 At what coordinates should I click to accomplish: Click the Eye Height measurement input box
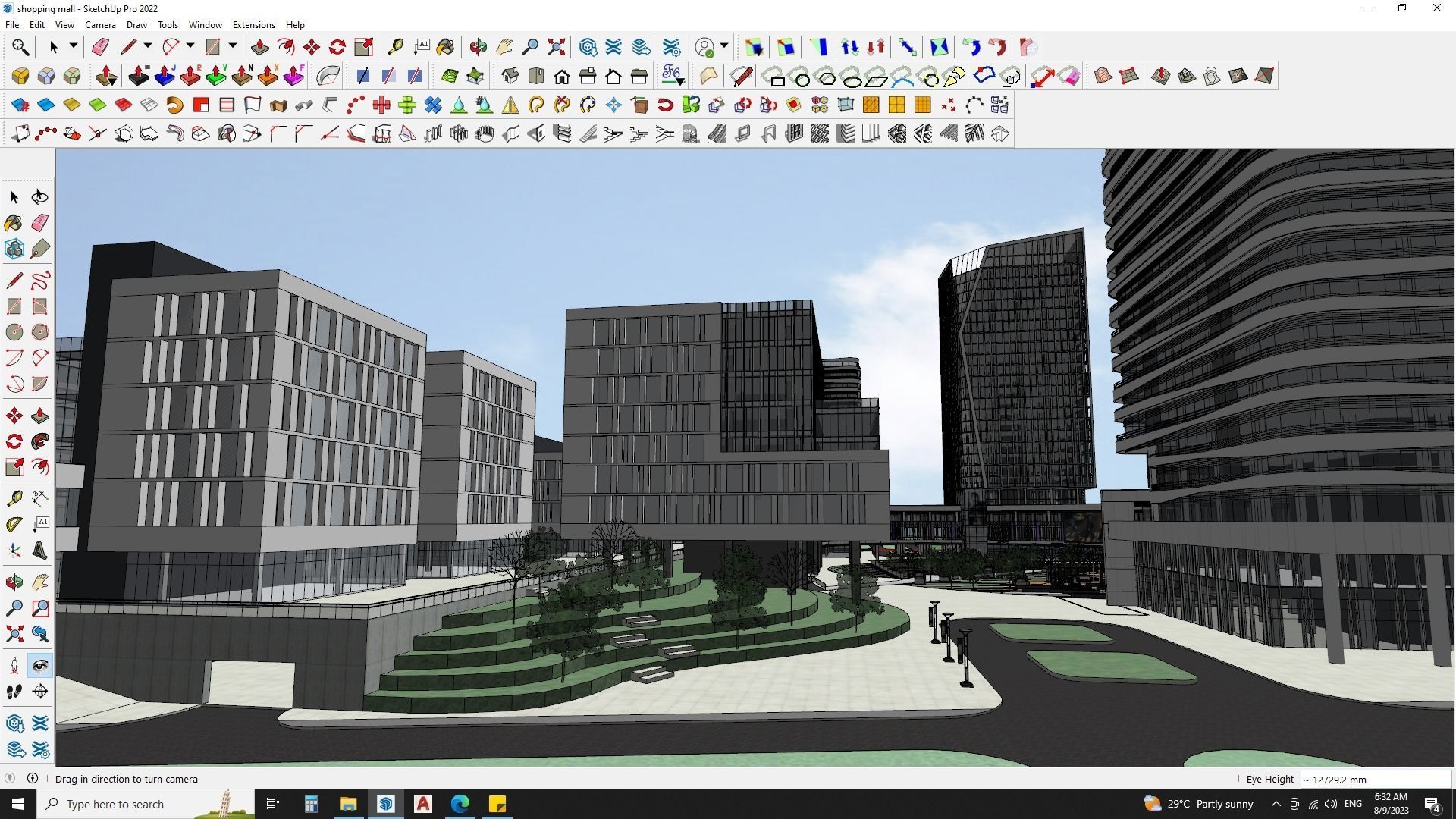[x=1374, y=779]
